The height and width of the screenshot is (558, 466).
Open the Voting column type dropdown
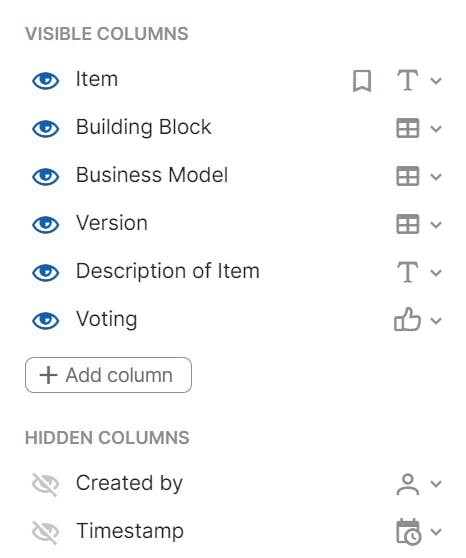436,321
